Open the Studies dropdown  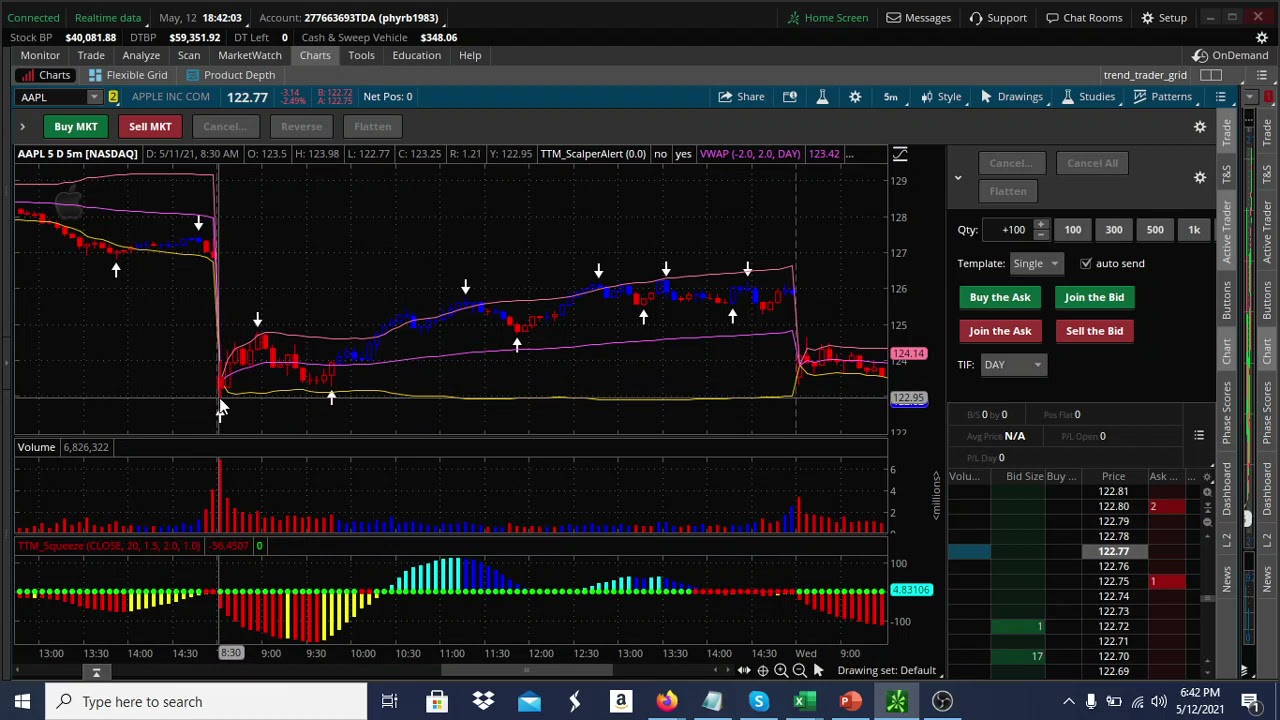pyautogui.click(x=1088, y=97)
